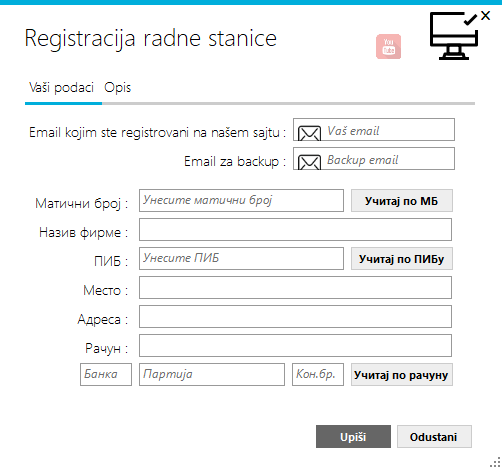
Task: Click the ПИБ label
Action: click(x=111, y=261)
